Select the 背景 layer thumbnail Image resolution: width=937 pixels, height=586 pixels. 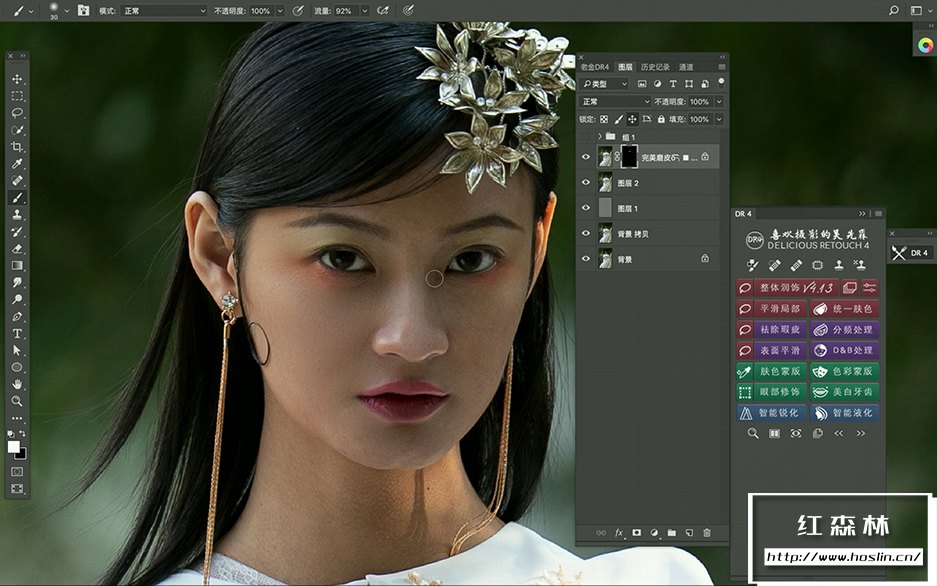pos(604,259)
